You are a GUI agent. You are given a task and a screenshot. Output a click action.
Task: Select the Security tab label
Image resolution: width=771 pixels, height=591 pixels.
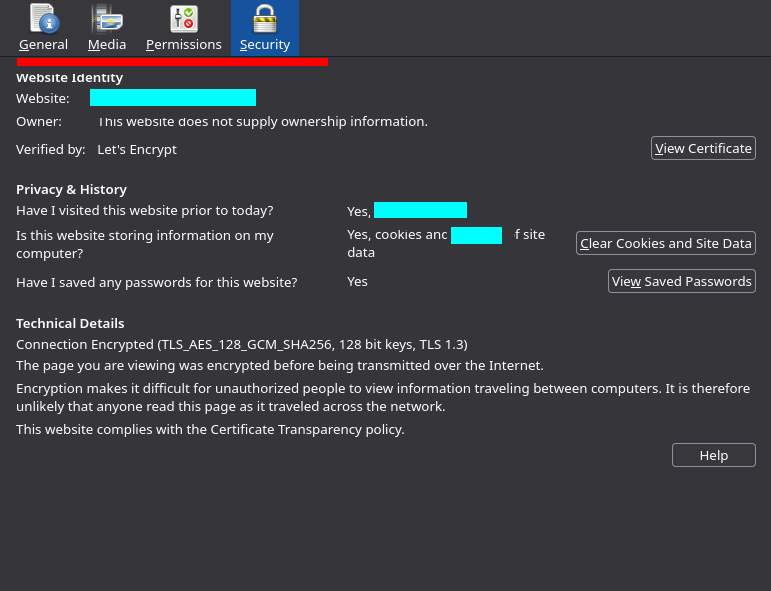265,45
